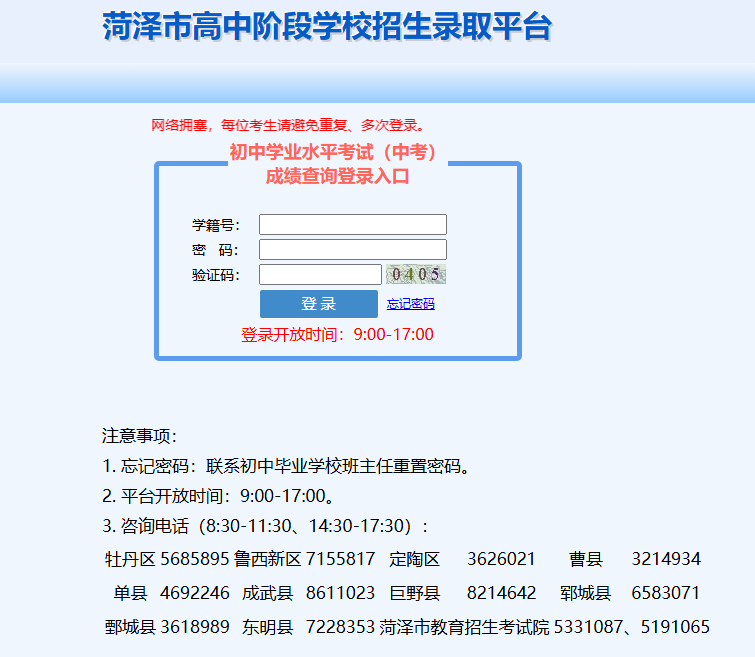Click note 2 平台开放时间 line
This screenshot has width=755, height=657.
[219, 496]
